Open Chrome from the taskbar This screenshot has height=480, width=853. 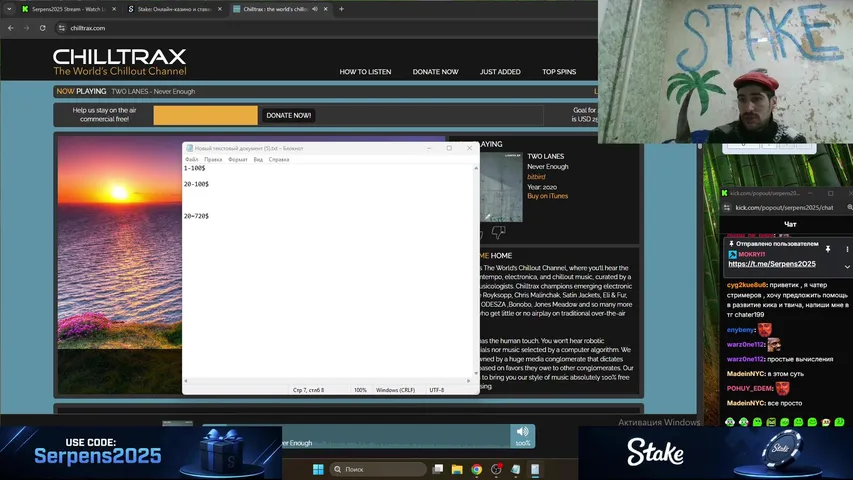pos(477,469)
